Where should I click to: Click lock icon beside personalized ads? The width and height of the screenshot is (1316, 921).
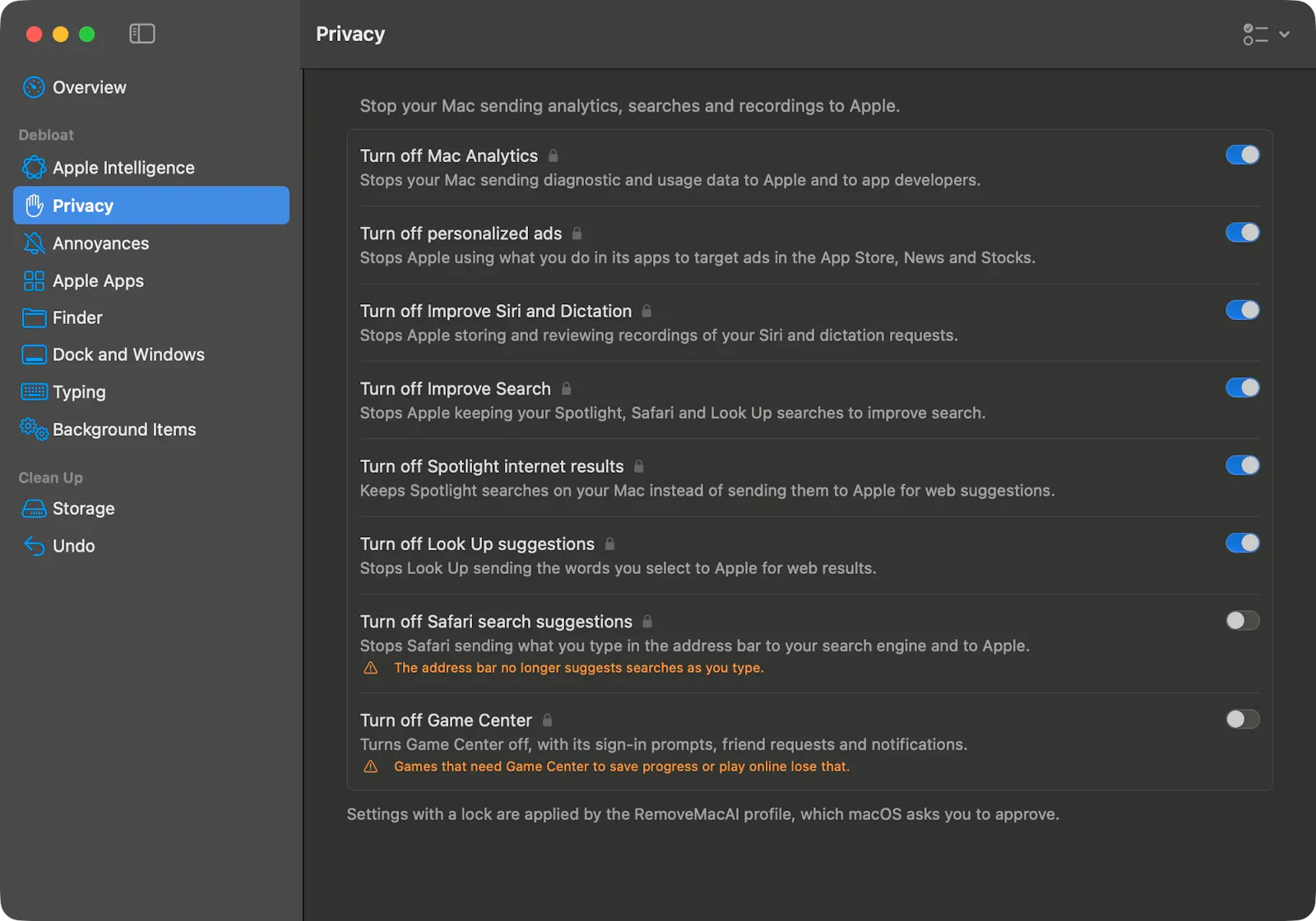pyautogui.click(x=577, y=234)
